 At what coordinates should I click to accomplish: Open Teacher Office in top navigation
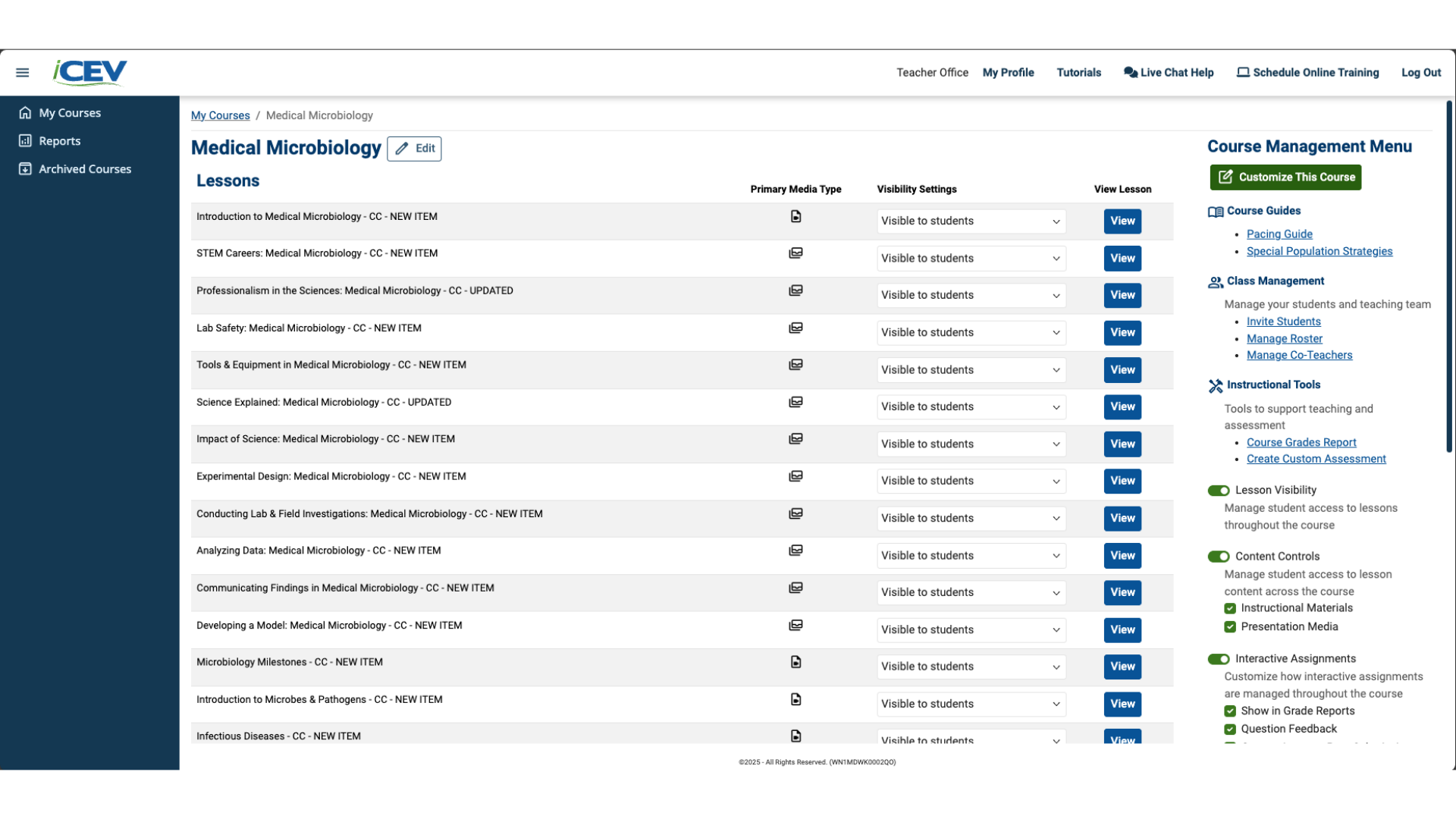pos(932,73)
